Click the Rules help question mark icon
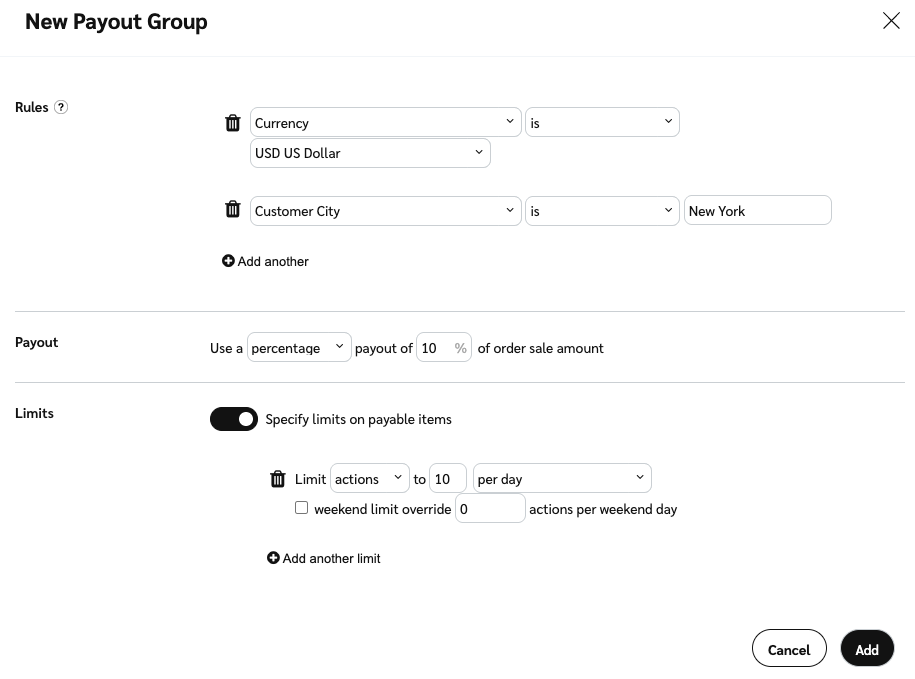 [x=61, y=107]
